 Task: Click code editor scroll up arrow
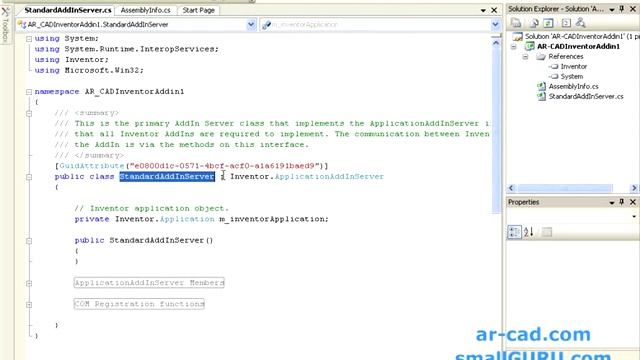pos(496,43)
